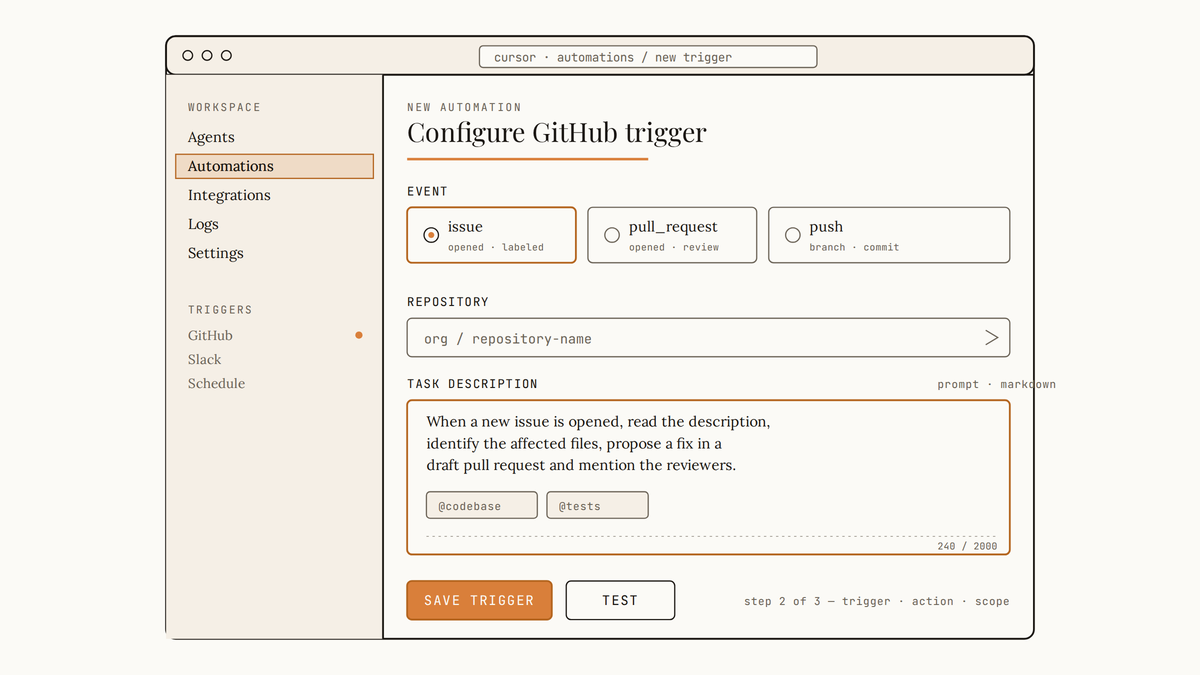Select the pull_request event radio button
Viewport: 1200px width, 675px height.
tap(612, 235)
